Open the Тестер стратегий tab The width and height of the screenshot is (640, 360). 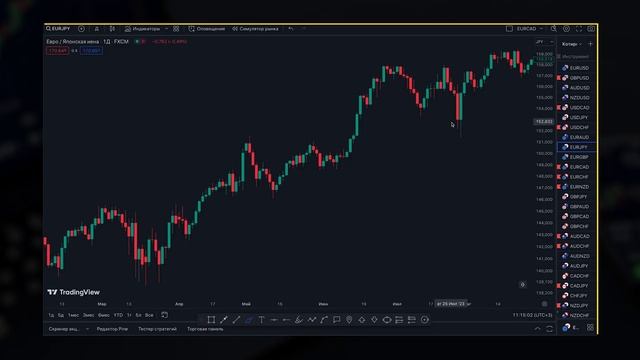[158, 329]
